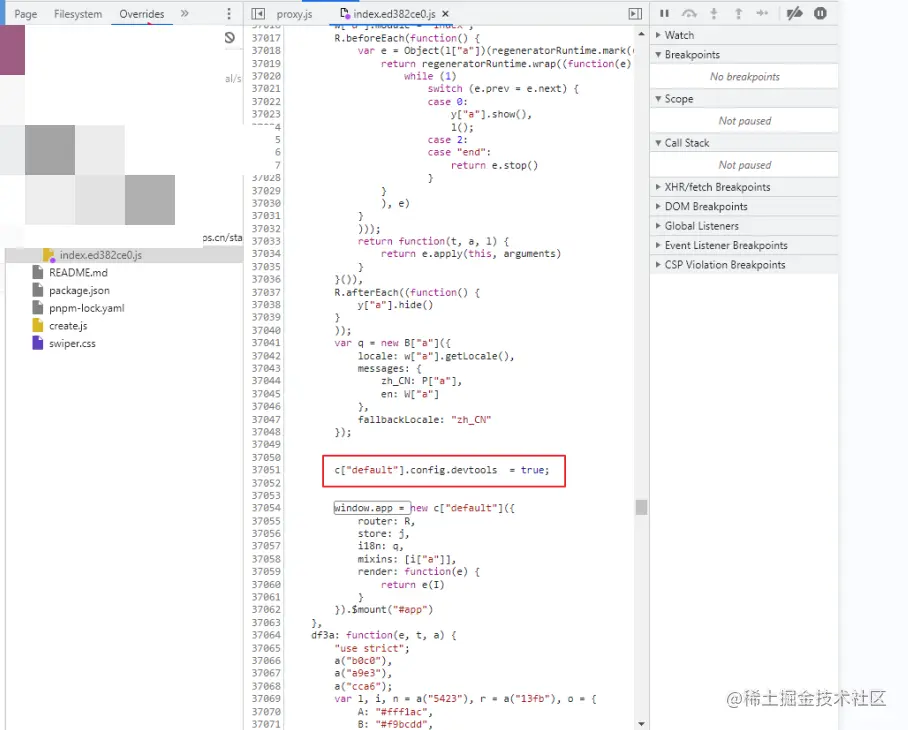Pause script execution
The image size is (908, 730).
664,13
